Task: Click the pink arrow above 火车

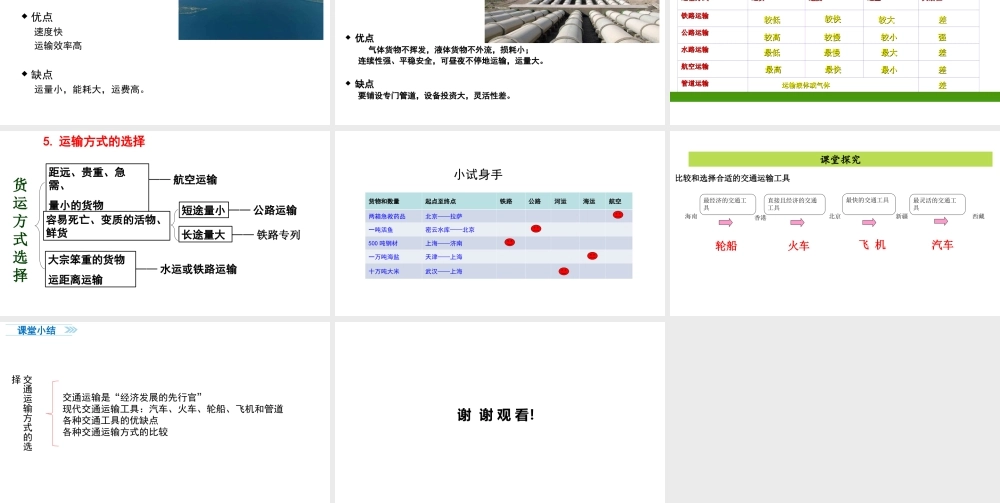Action: [797, 222]
